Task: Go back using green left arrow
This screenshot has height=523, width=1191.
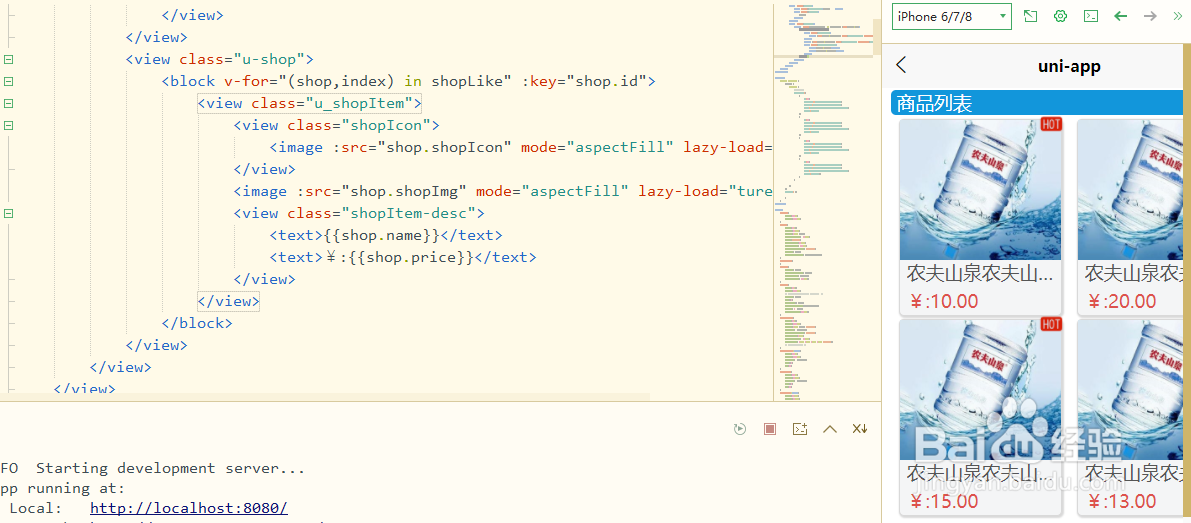Action: [x=1120, y=16]
